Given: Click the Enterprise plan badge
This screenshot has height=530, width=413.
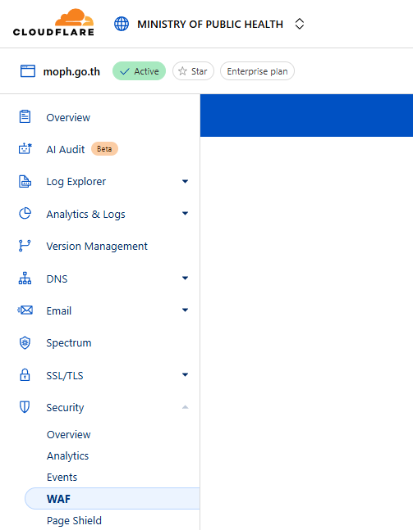Looking at the screenshot, I should [257, 71].
